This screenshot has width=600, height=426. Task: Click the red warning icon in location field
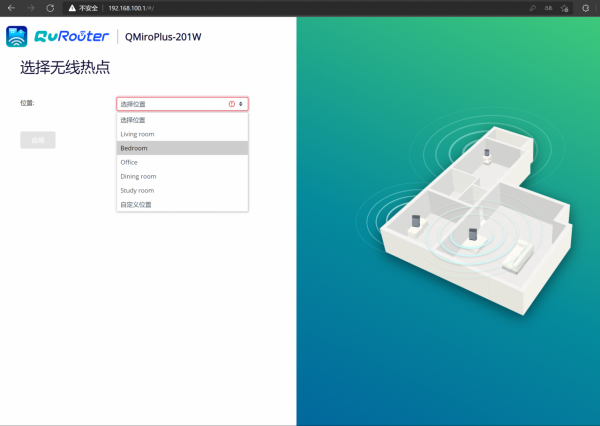coord(232,104)
